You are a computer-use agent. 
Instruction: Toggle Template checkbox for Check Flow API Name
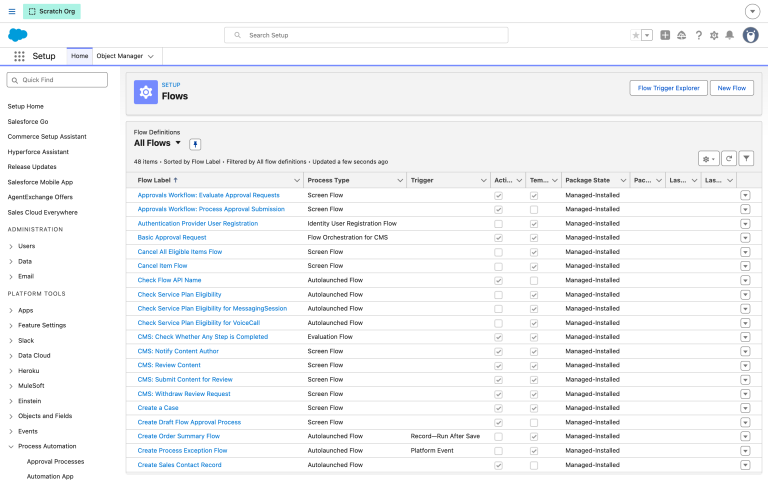click(x=534, y=281)
